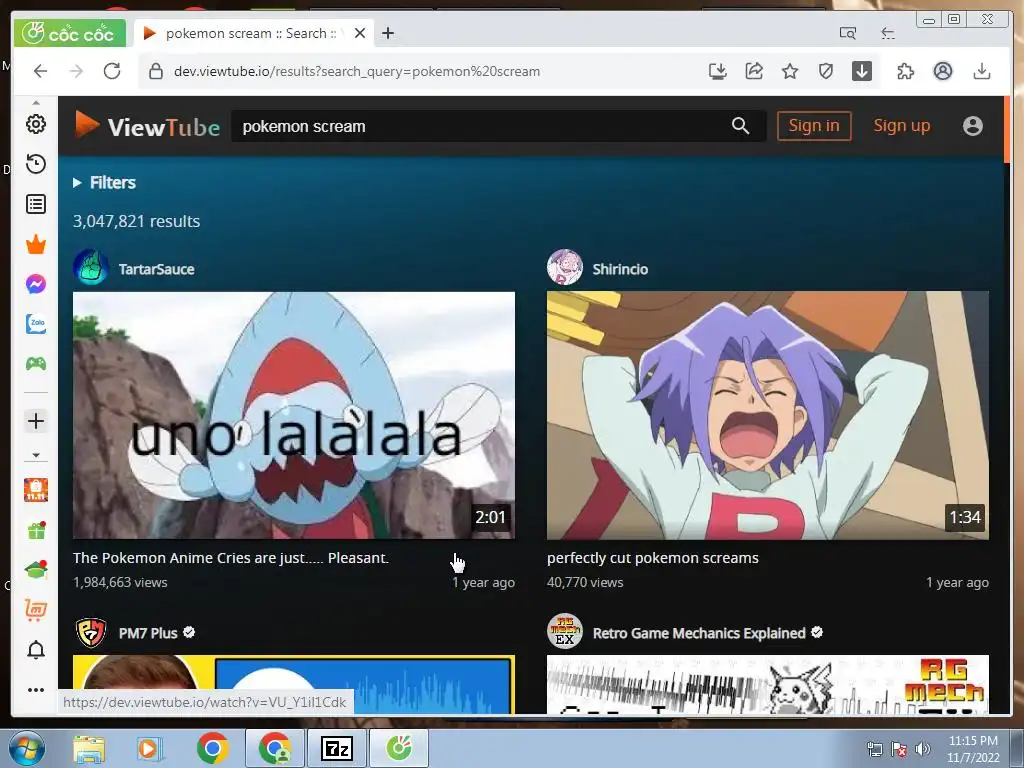1024x768 pixels.
Task: Open video titled Pokemon Anime Cries are just Pleasant
Action: 231,558
